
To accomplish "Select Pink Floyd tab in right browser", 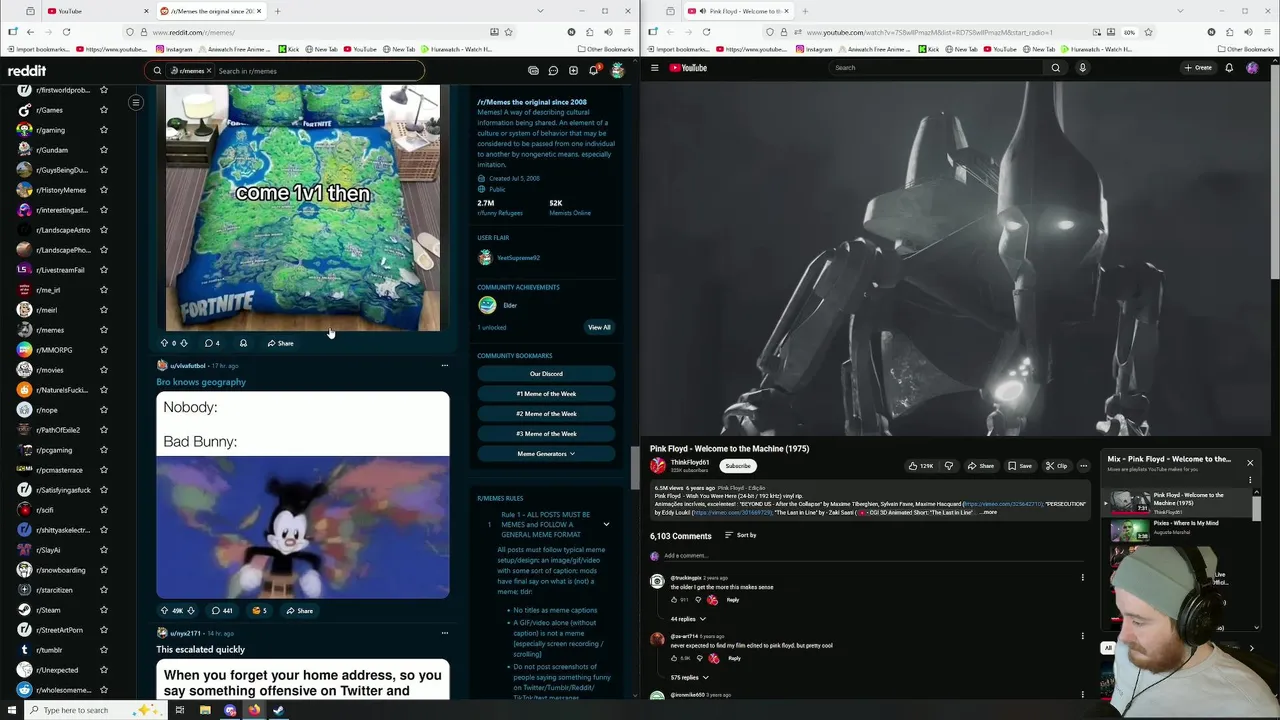I will pos(739,11).
